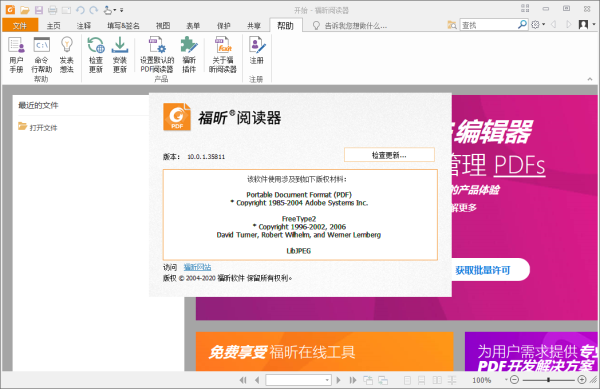This screenshot has width=600, height=389.
Task: Select continuous facing view icon
Action: click(452, 380)
